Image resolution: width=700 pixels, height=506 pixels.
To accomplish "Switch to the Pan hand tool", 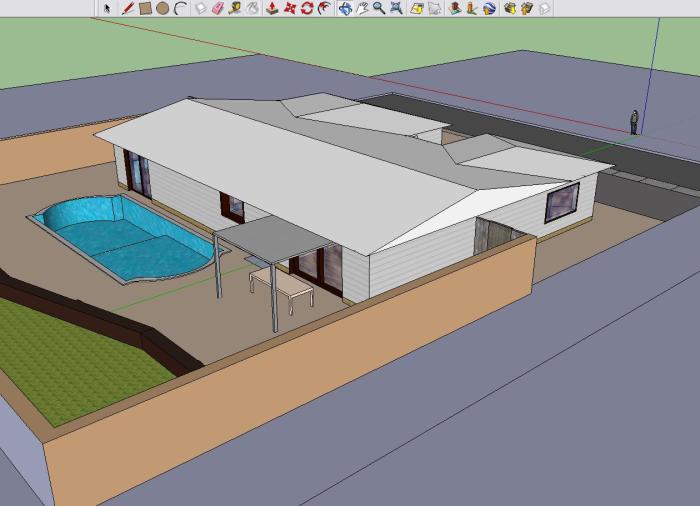I will (362, 8).
